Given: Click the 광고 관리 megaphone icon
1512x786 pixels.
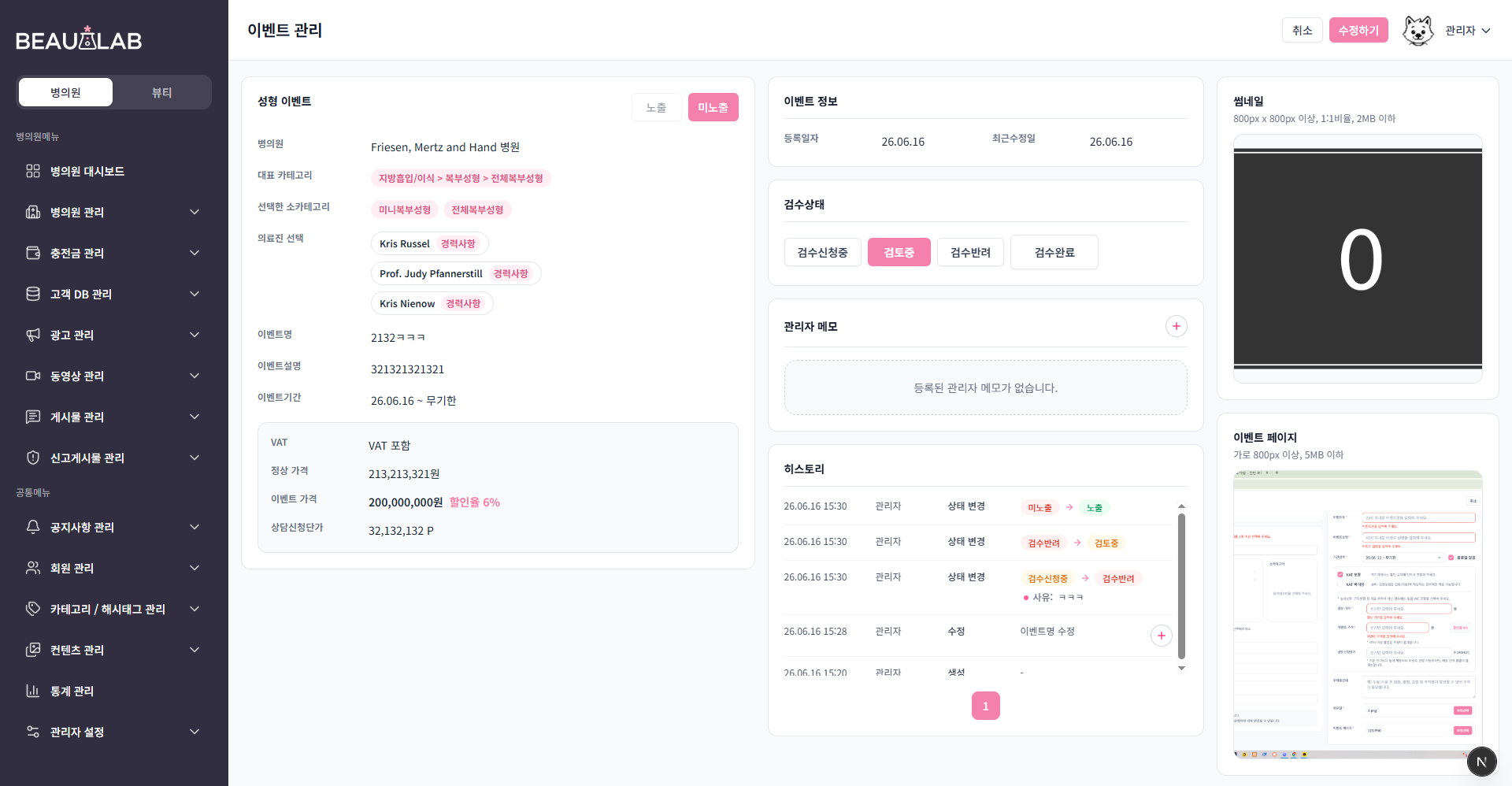Looking at the screenshot, I should (33, 335).
